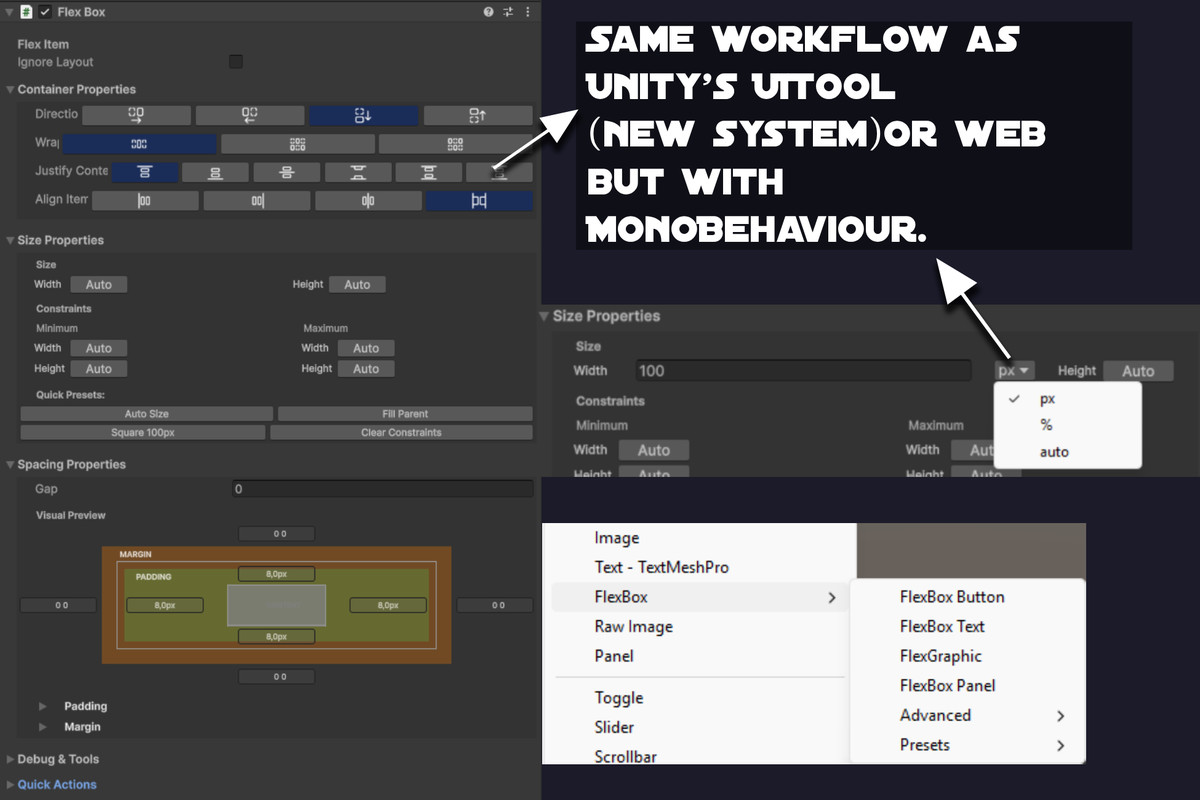Expand the Quick Actions section
Image resolution: width=1200 pixels, height=800 pixels.
click(x=10, y=785)
